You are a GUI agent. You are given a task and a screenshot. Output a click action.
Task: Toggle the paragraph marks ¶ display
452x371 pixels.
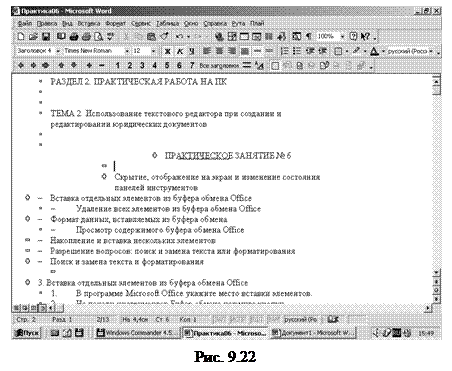(309, 36)
